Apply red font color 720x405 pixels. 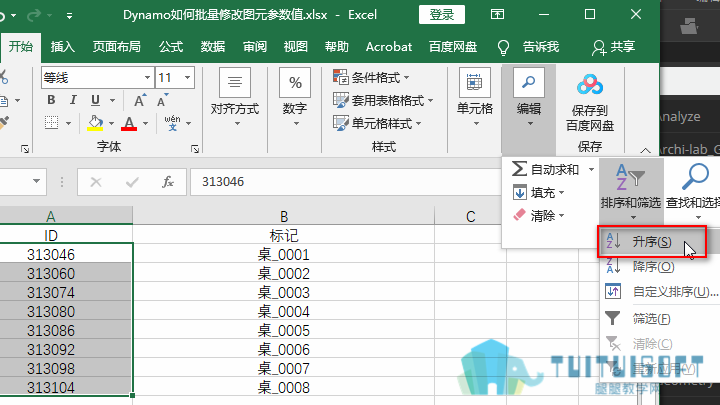point(129,123)
